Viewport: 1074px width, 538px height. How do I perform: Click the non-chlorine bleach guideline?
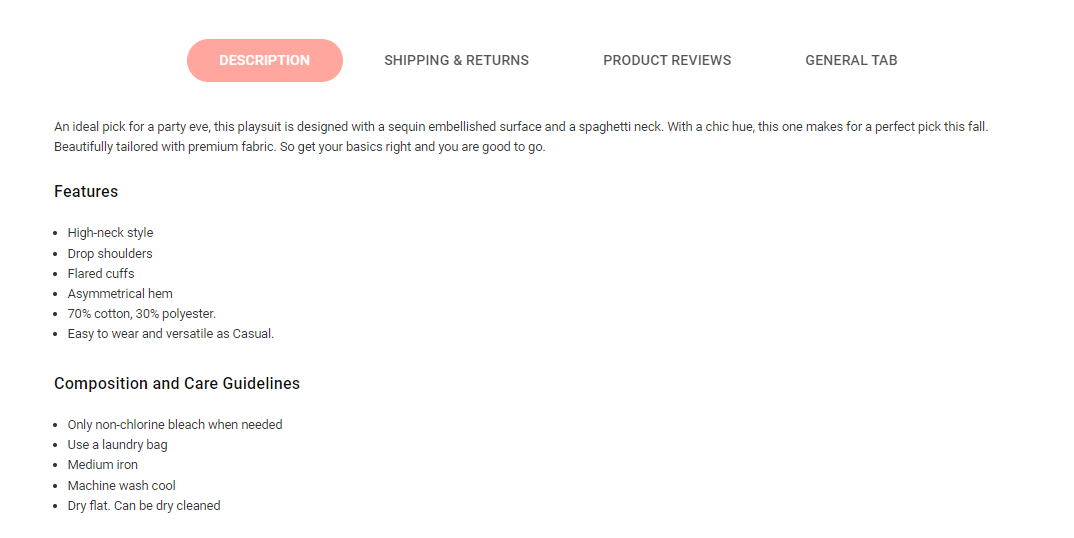pyautogui.click(x=175, y=425)
